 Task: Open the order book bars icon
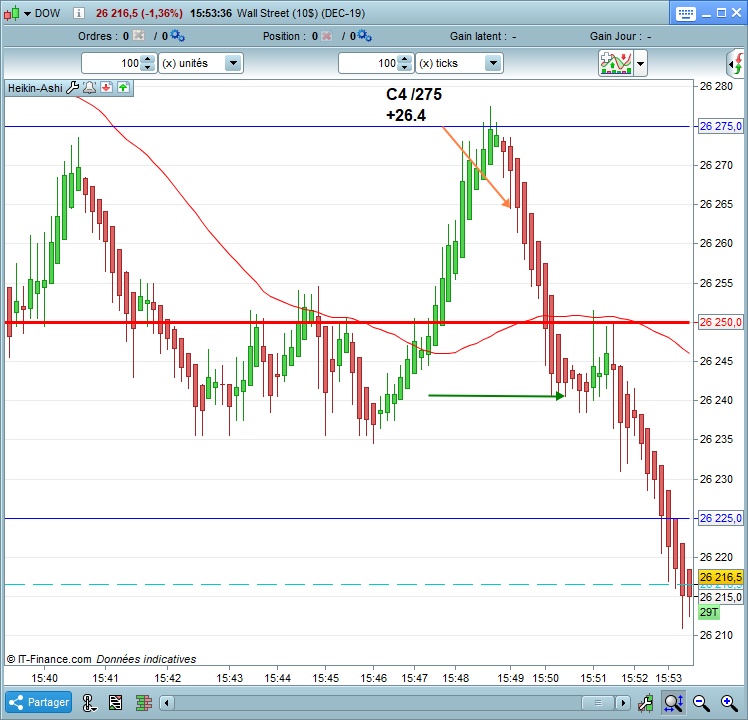click(x=144, y=702)
